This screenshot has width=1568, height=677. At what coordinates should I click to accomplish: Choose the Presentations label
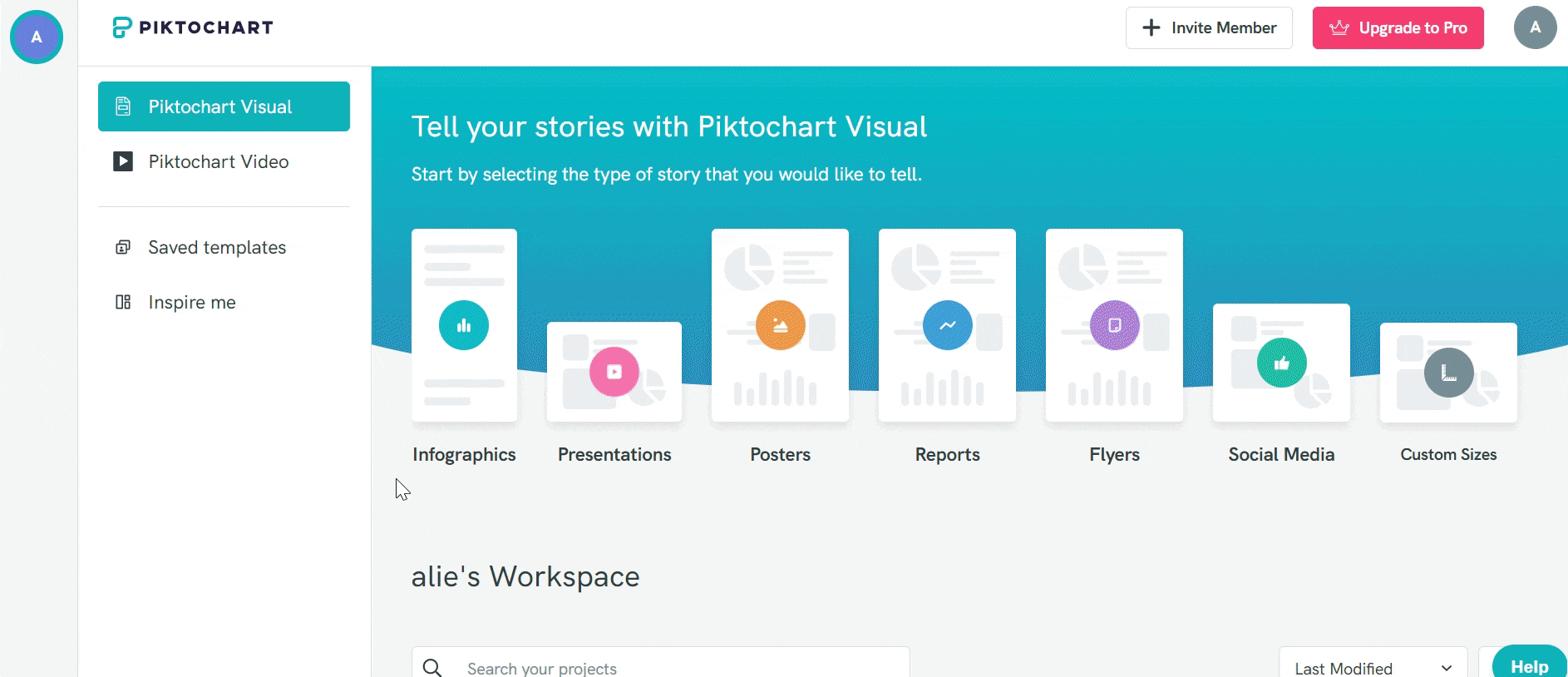tap(614, 454)
